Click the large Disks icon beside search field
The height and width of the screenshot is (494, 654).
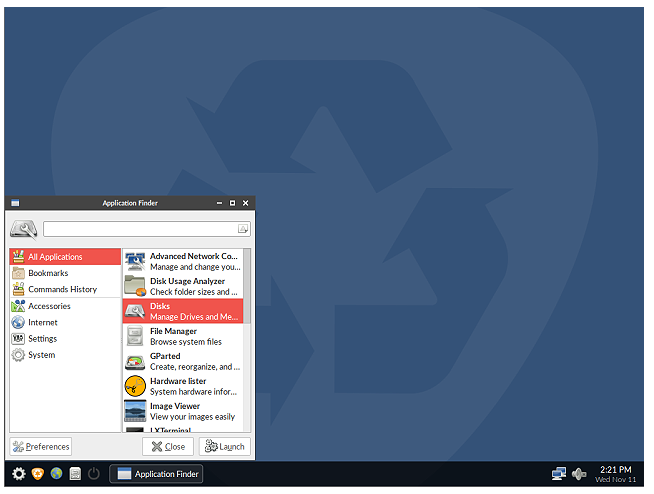(x=23, y=229)
